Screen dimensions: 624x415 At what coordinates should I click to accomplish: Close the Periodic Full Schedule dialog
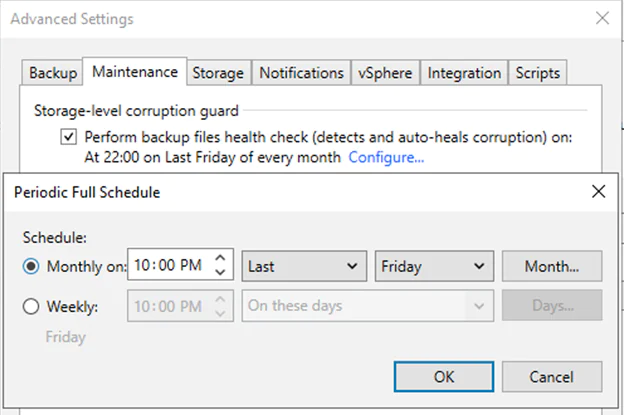(x=598, y=191)
